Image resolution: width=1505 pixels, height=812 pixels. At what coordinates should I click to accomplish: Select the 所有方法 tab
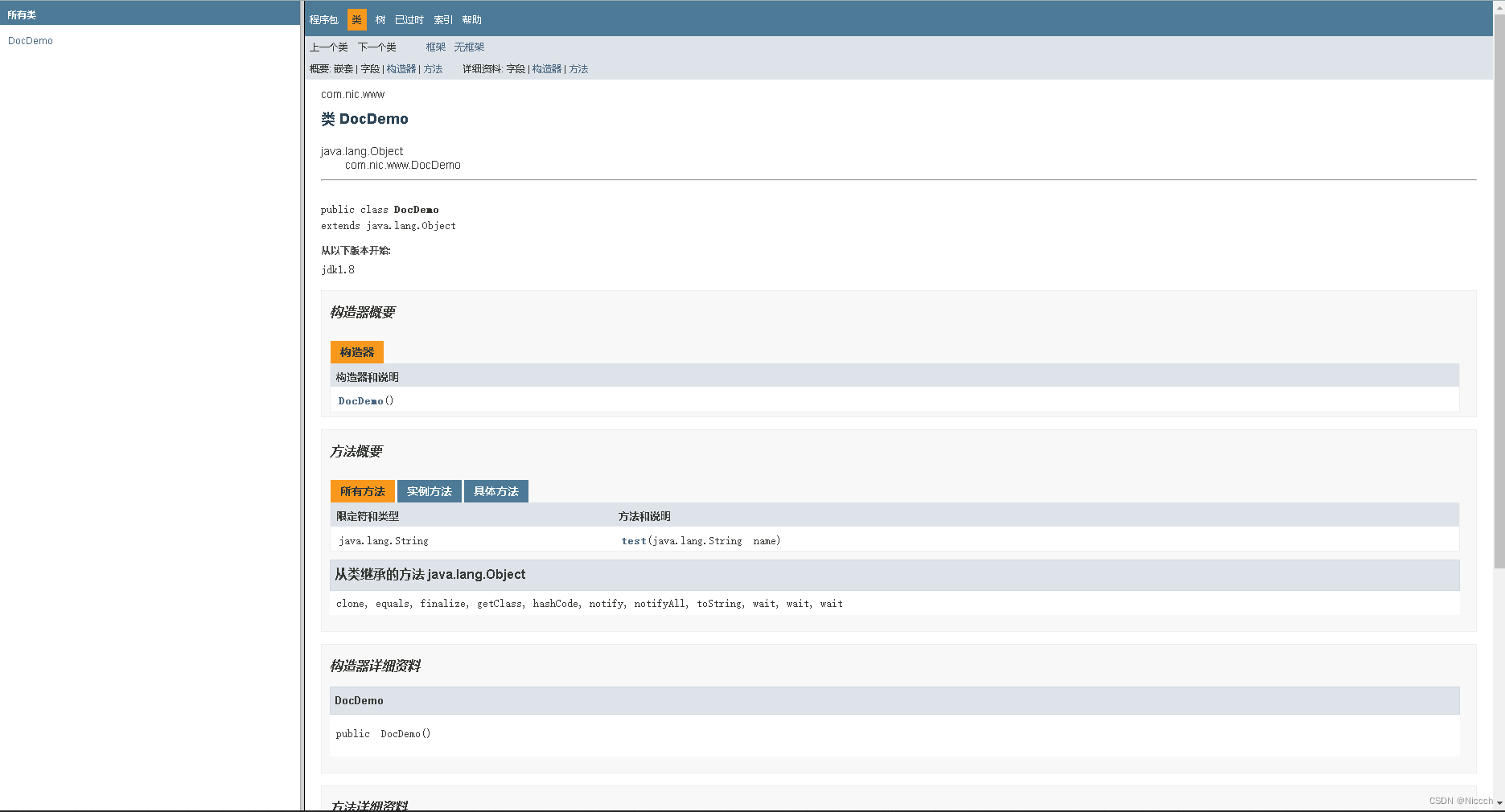point(362,491)
